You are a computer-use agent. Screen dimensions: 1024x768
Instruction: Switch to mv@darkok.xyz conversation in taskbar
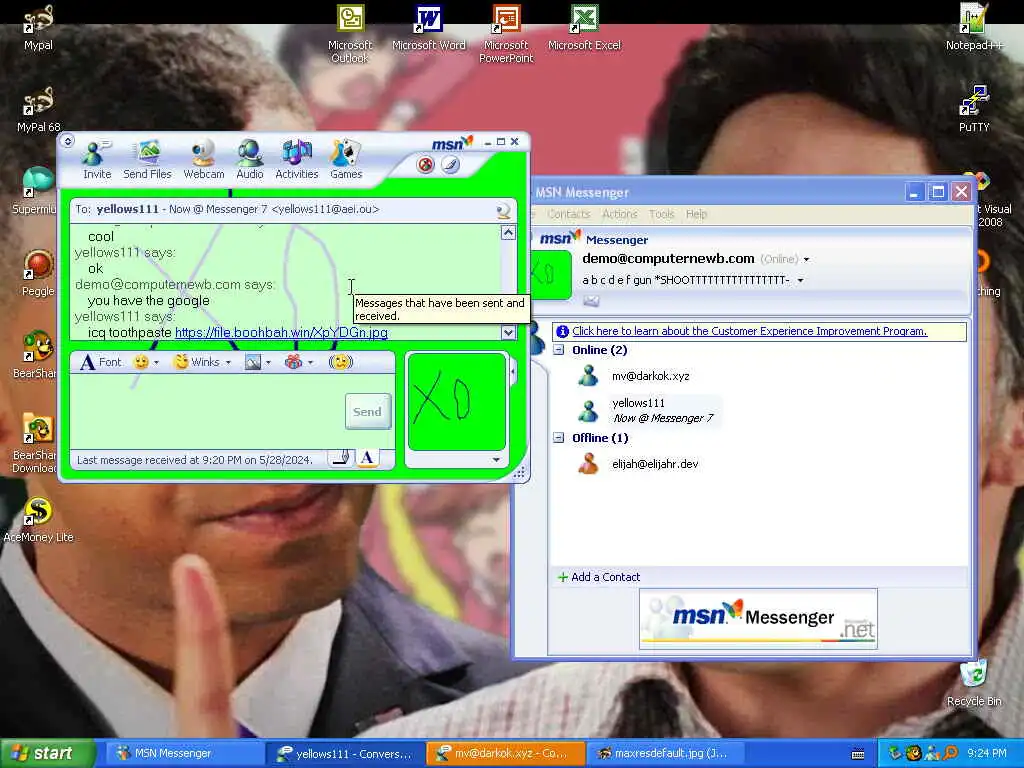point(505,754)
